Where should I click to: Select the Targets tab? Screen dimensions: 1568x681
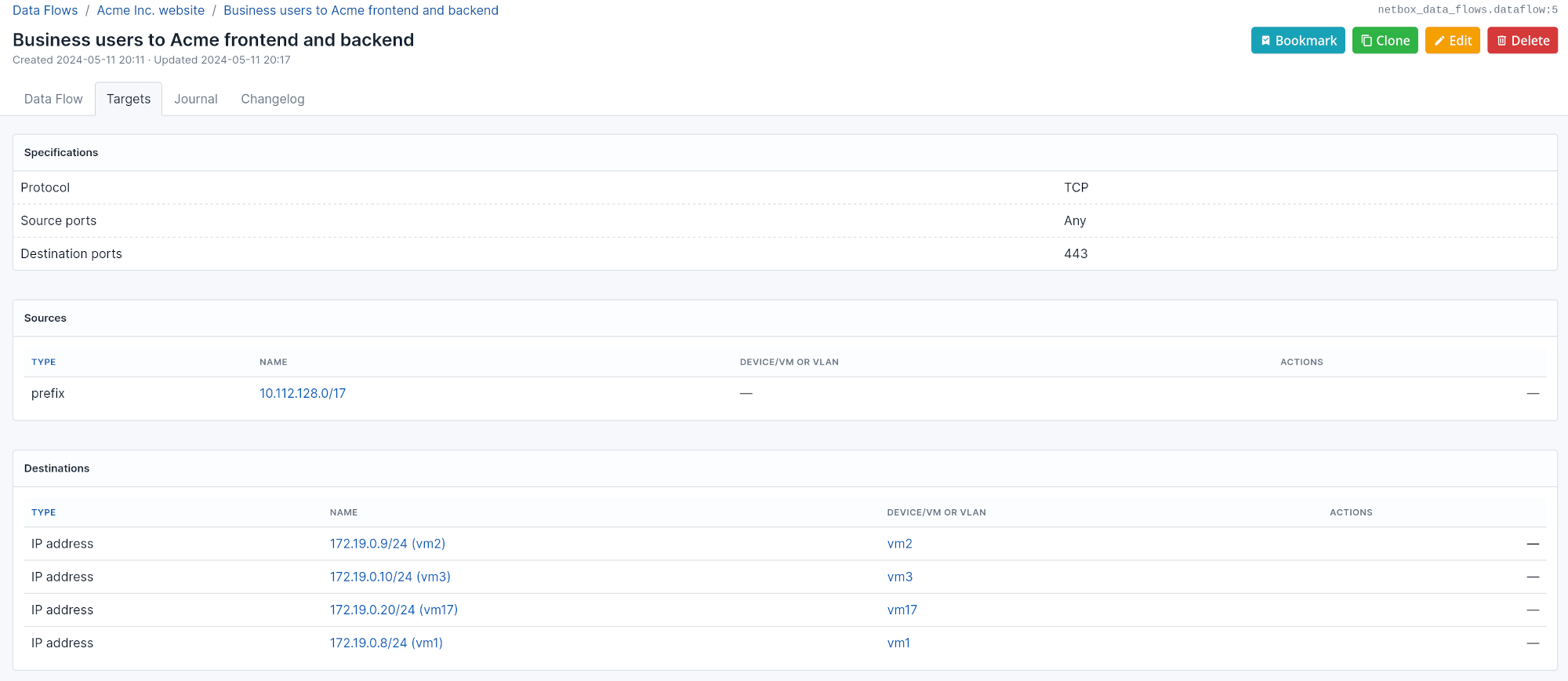point(129,99)
